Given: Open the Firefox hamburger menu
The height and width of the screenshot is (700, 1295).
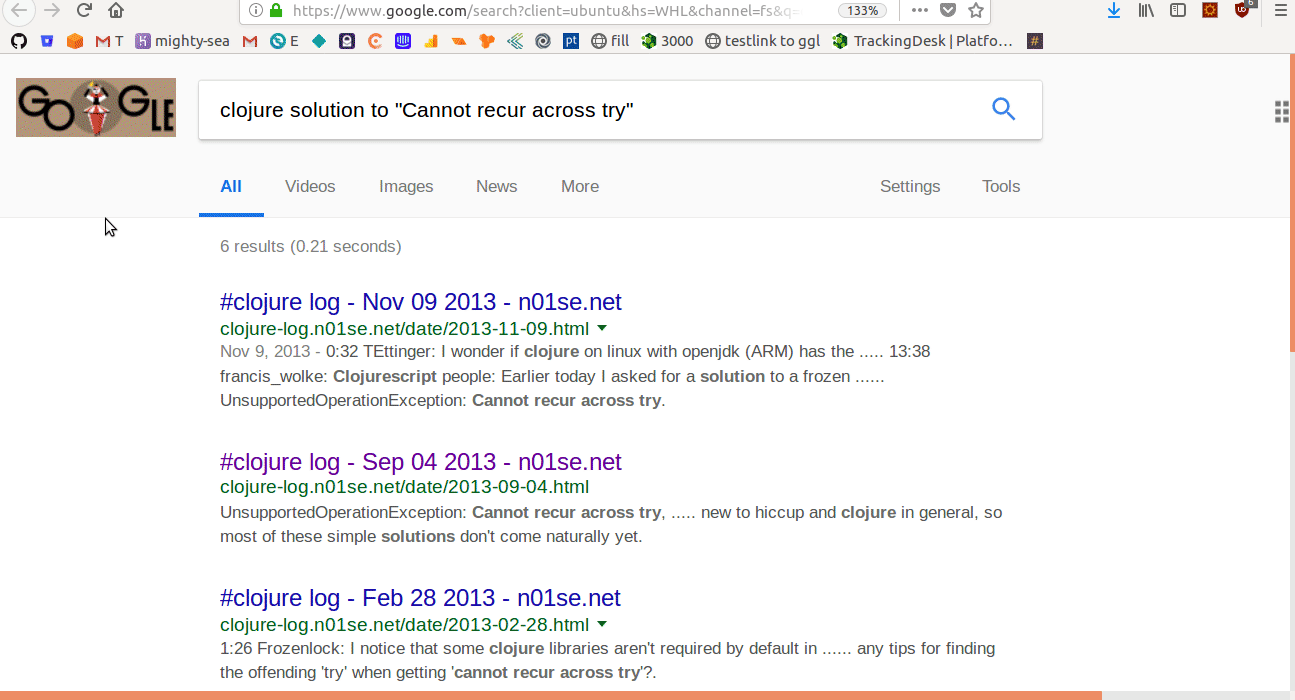Looking at the screenshot, I should coord(1279,10).
